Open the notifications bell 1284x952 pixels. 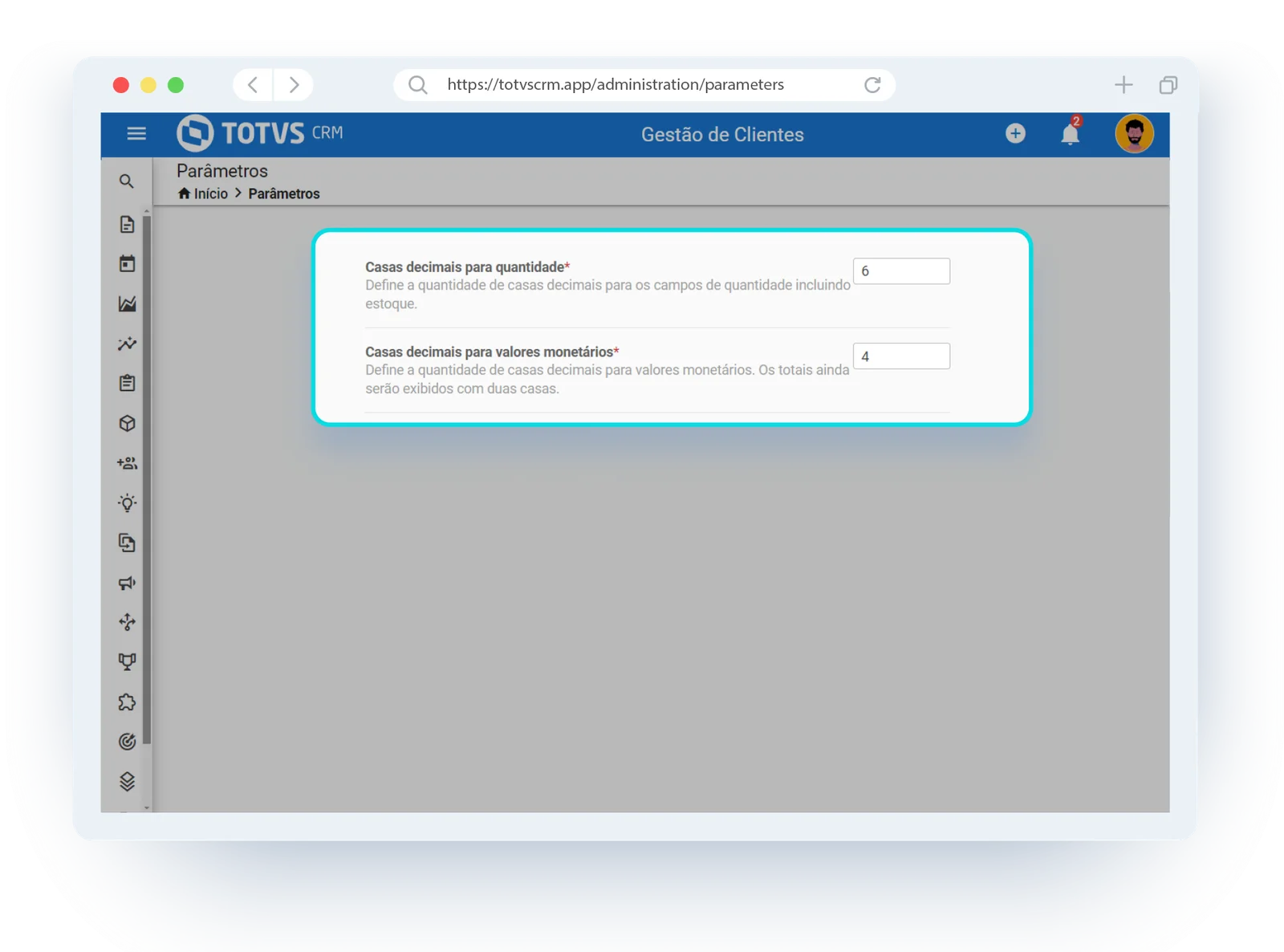(x=1071, y=132)
